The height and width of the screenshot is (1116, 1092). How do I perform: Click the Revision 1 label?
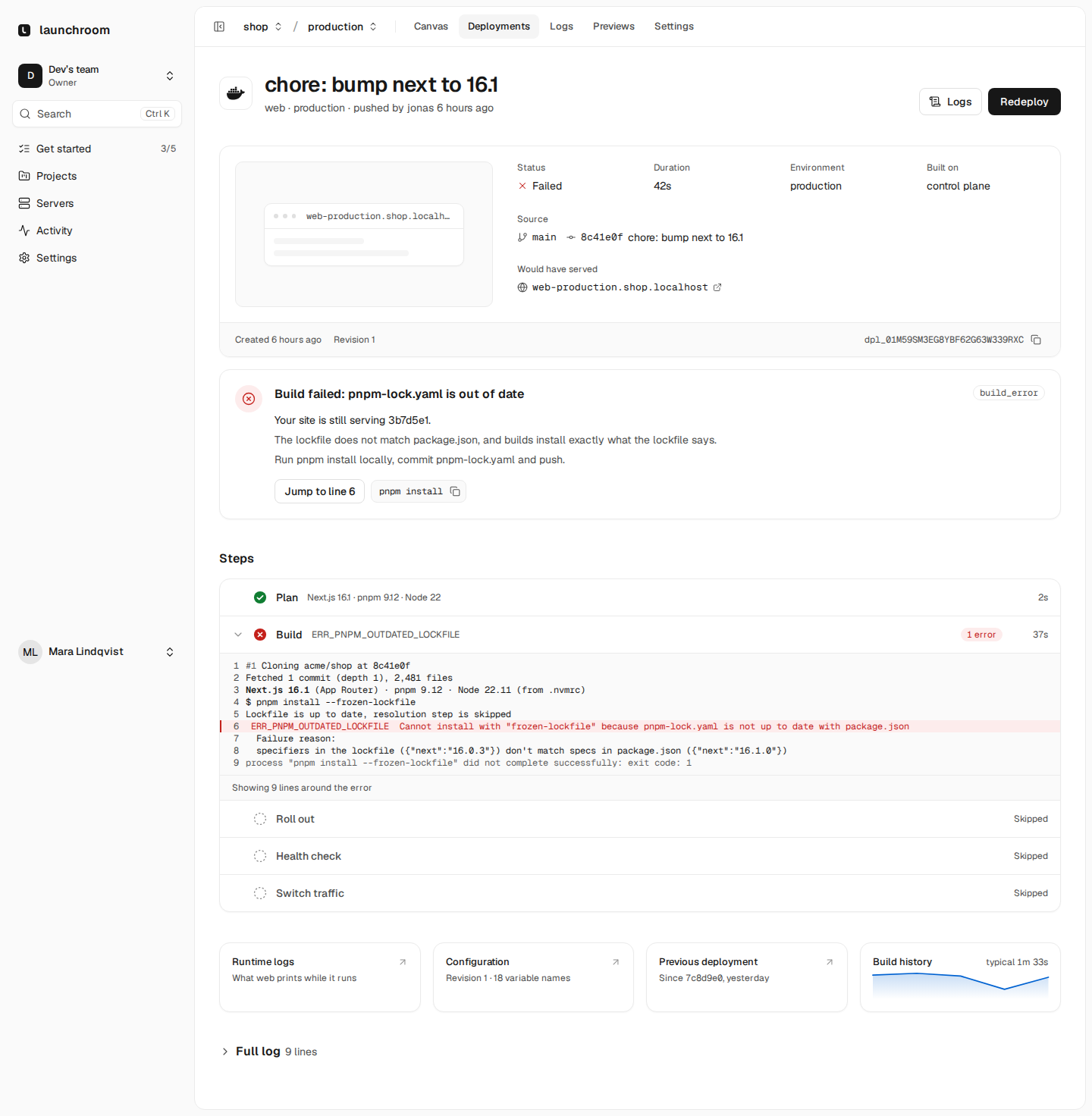pyautogui.click(x=354, y=340)
